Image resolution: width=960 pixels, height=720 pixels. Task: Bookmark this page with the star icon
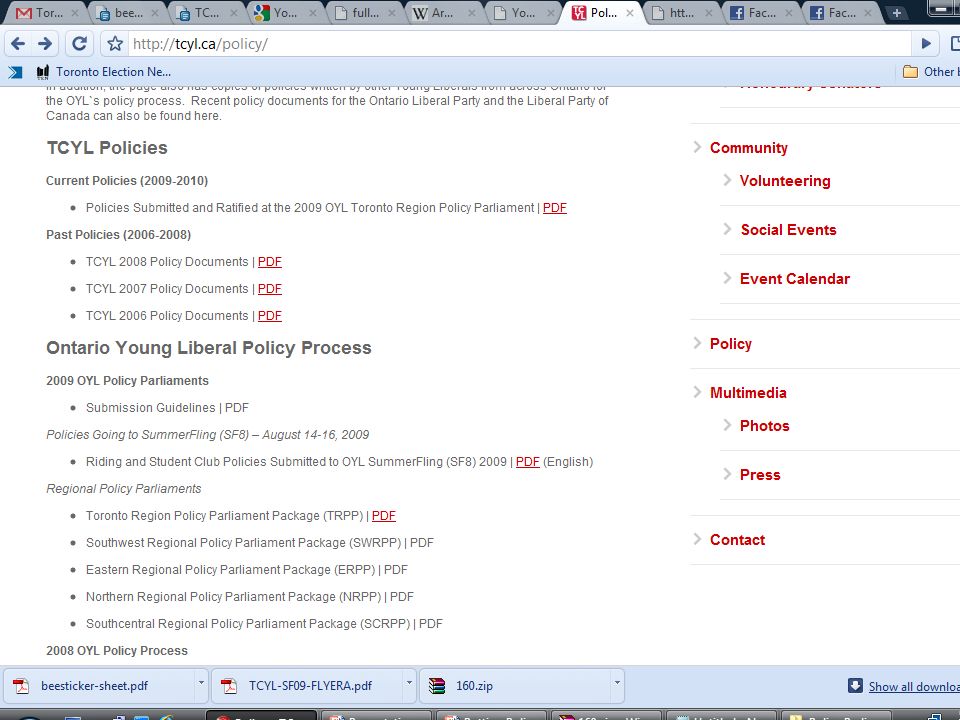(x=114, y=43)
